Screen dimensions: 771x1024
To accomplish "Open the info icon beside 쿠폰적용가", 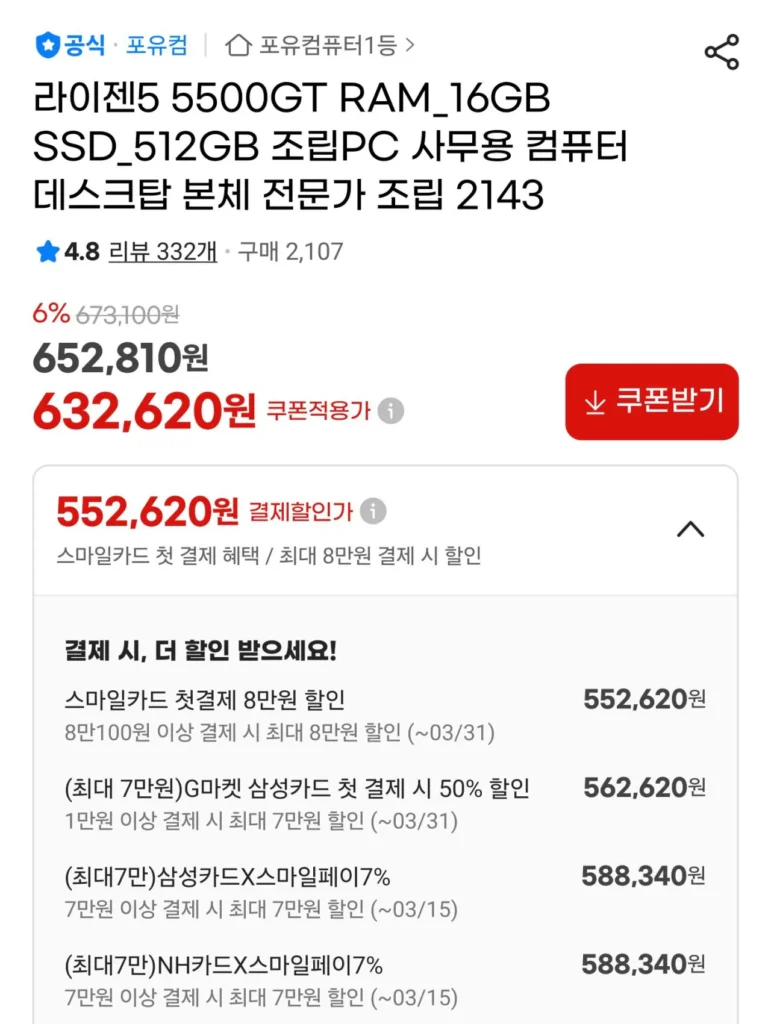I will click(x=389, y=410).
